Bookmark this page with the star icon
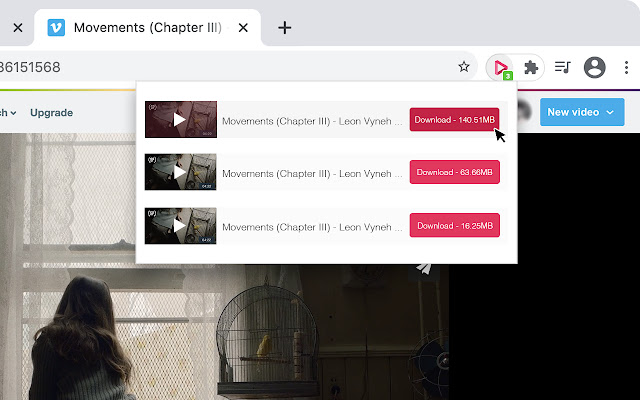This screenshot has height=400, width=640. (464, 67)
